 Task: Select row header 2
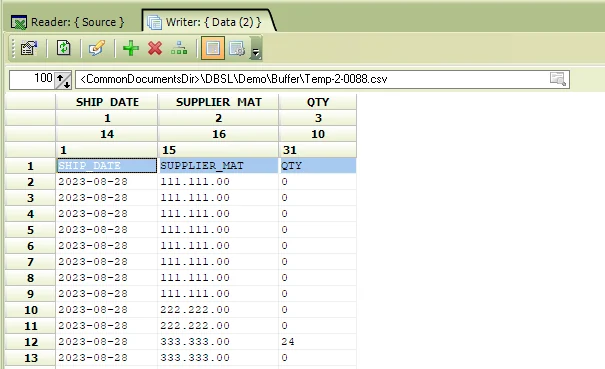coord(30,182)
